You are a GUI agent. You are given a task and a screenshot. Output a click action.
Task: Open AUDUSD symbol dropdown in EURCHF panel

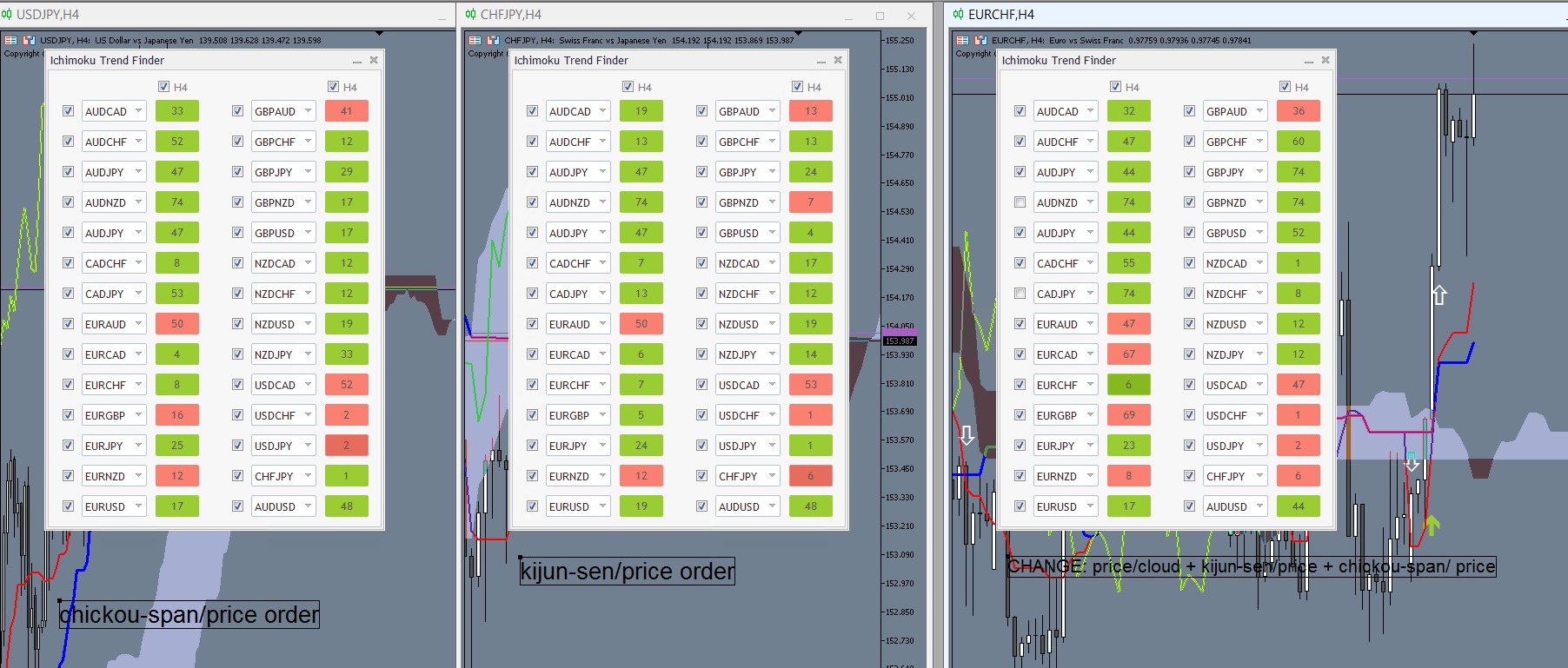click(1234, 506)
